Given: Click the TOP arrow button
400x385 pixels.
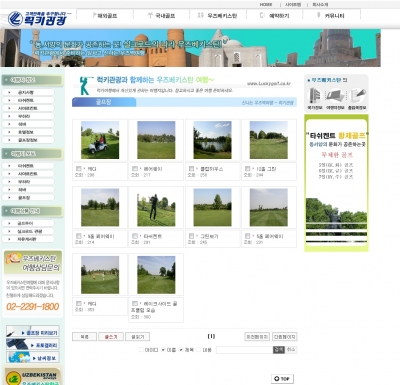Looking at the screenshot, I should pyautogui.click(x=282, y=379).
